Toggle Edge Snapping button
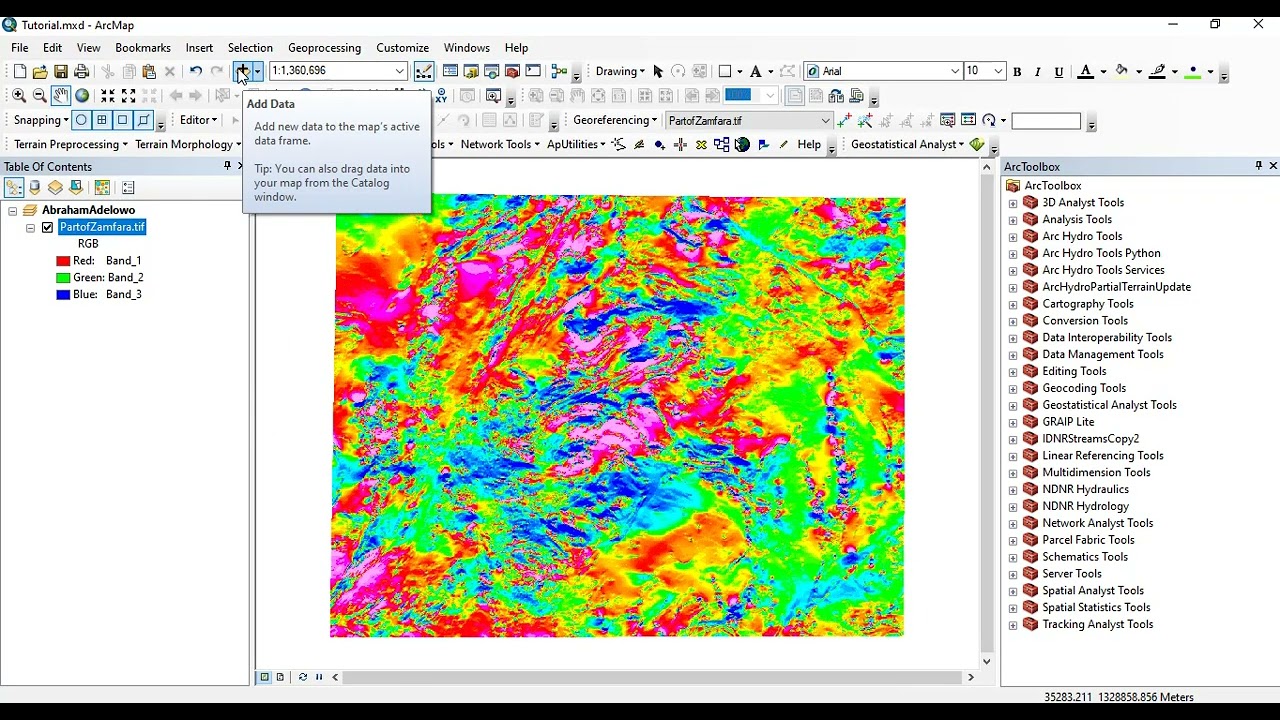The height and width of the screenshot is (720, 1280). (x=144, y=120)
